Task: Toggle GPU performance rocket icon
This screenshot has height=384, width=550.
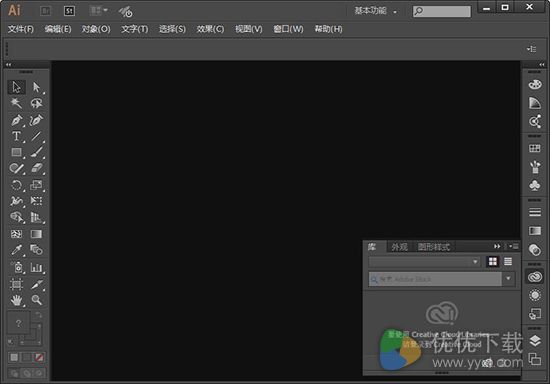Action: [x=126, y=12]
